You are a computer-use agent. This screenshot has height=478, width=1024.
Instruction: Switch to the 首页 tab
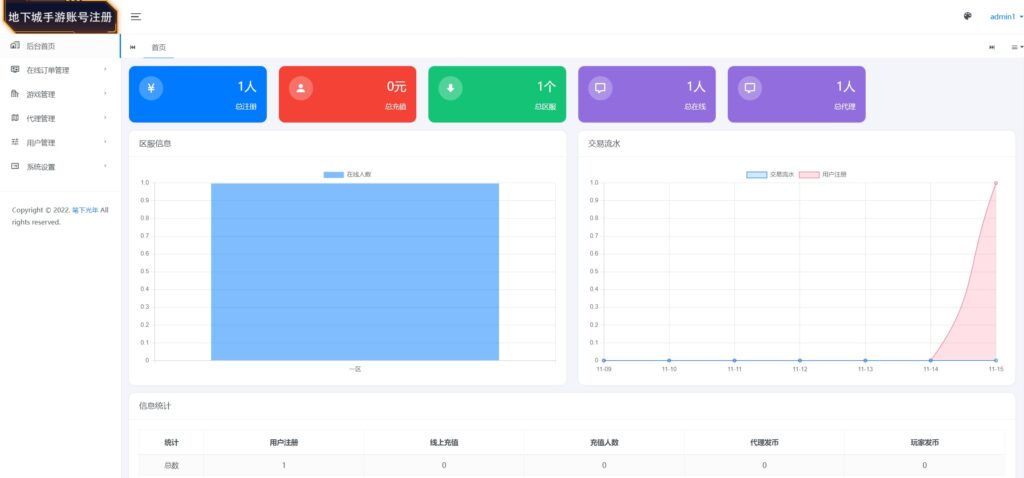[x=159, y=47]
